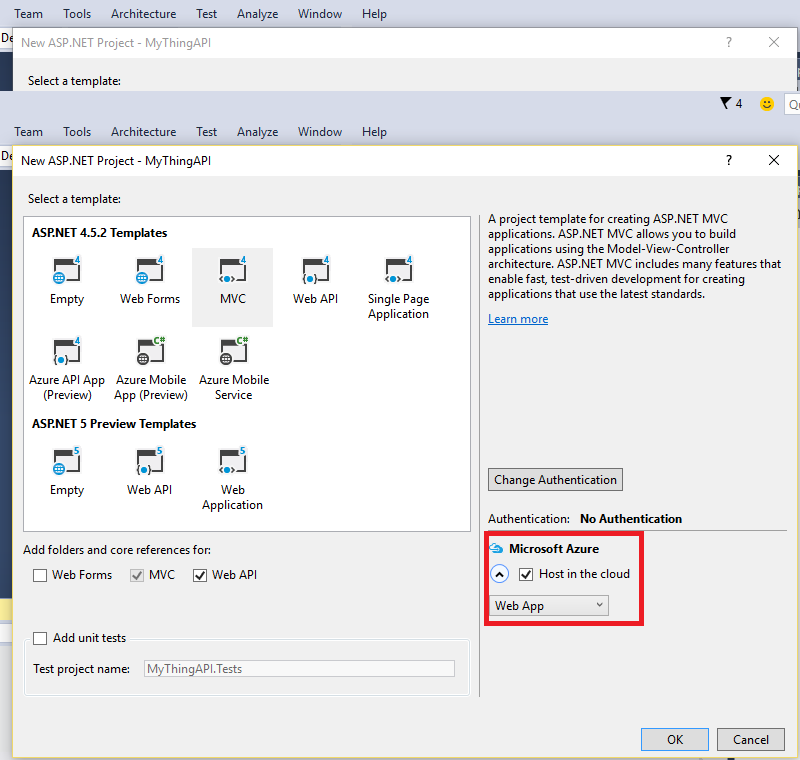Enable the Web Forms core references checkbox
Image resolution: width=800 pixels, height=760 pixels.
pyautogui.click(x=40, y=575)
